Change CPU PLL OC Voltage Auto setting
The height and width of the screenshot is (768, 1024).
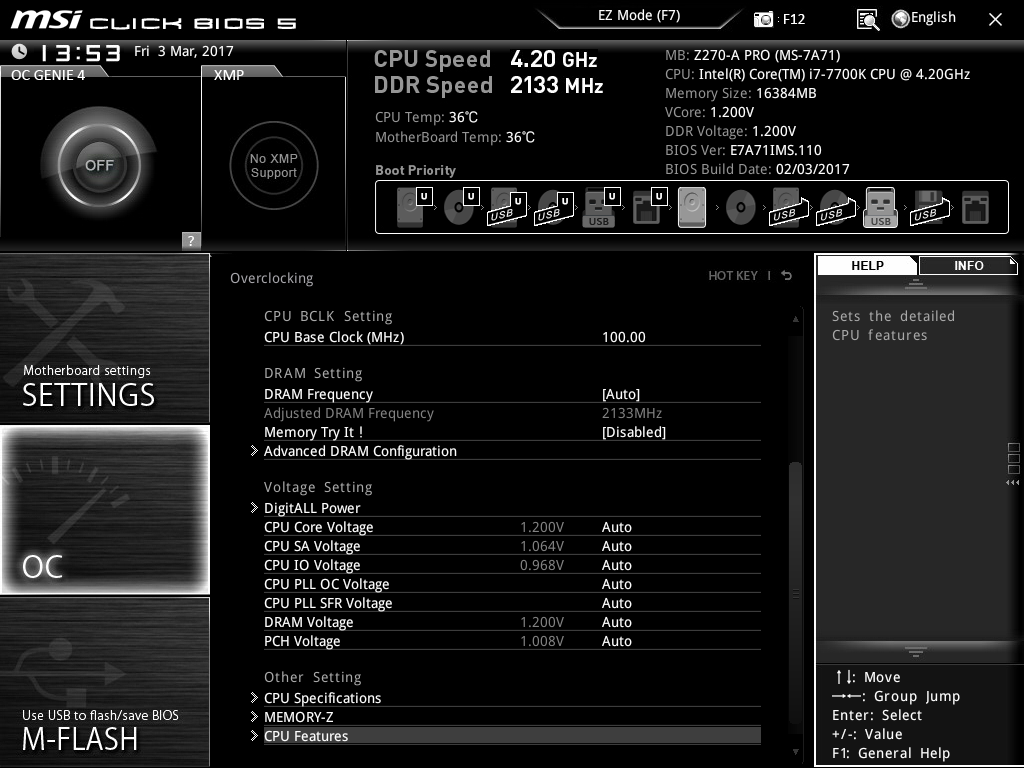(x=616, y=584)
